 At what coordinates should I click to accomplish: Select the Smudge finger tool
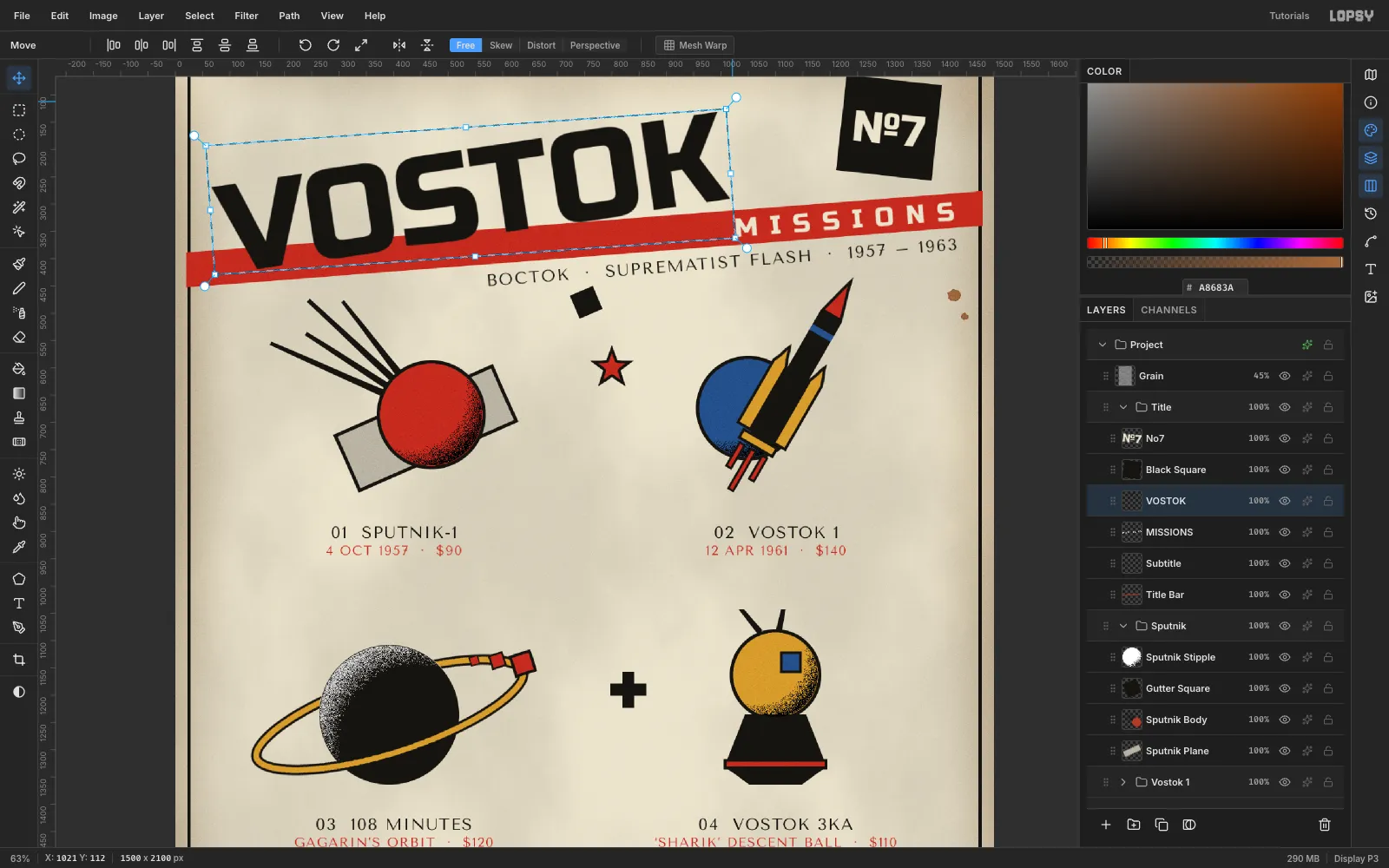(19, 523)
